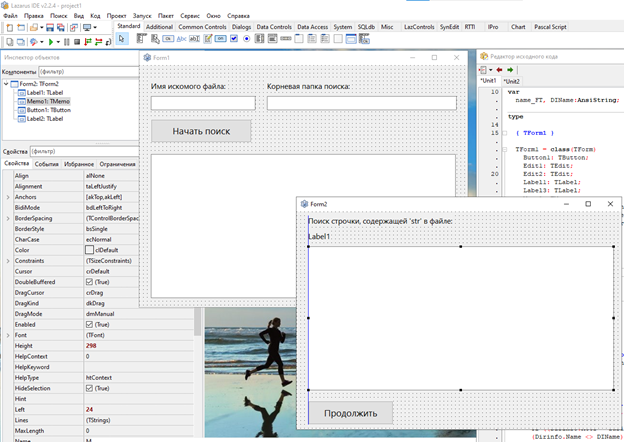Screen dimensions: 624x442
Task: Choose the TRadioButton palette component
Action: (247, 38)
